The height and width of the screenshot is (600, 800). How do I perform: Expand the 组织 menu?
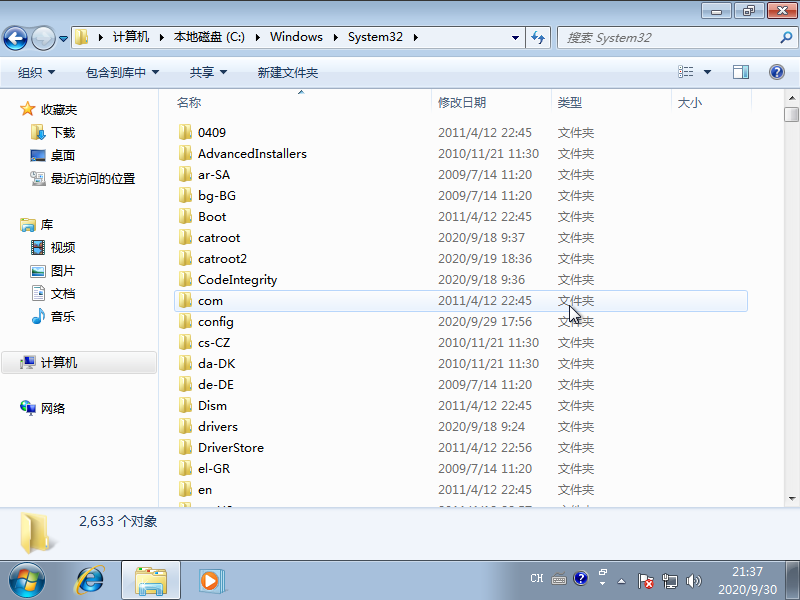[37, 72]
